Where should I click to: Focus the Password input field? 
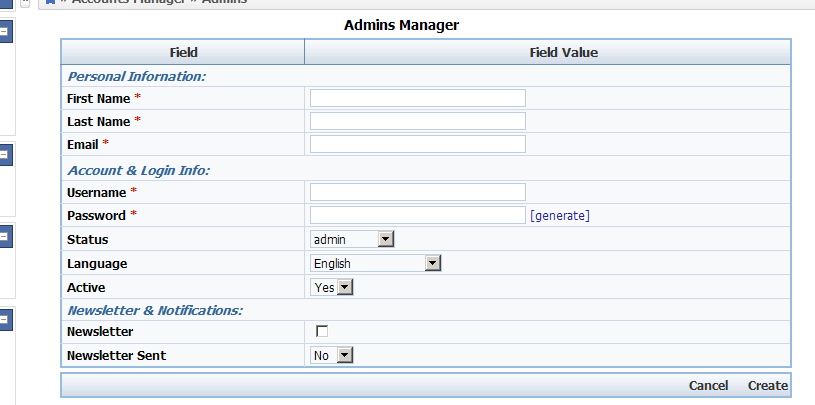click(x=417, y=215)
